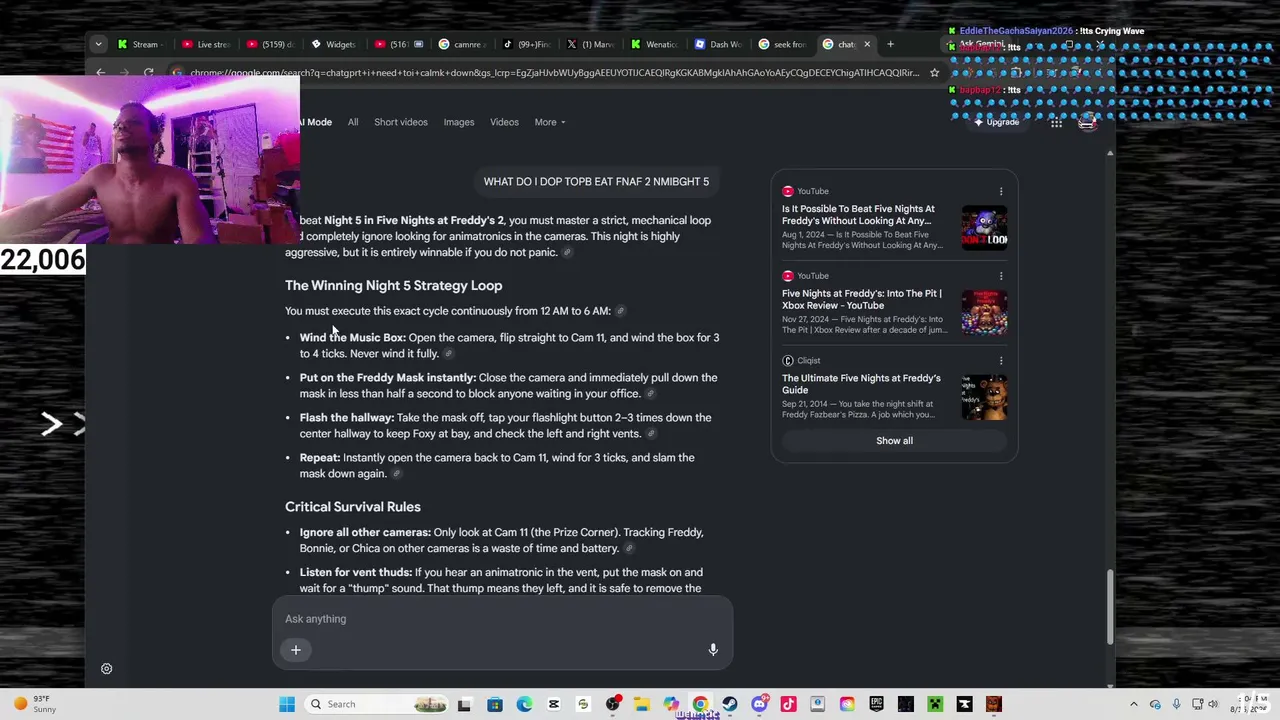Go back to the previous page
The height and width of the screenshot is (720, 1280).
point(100,72)
